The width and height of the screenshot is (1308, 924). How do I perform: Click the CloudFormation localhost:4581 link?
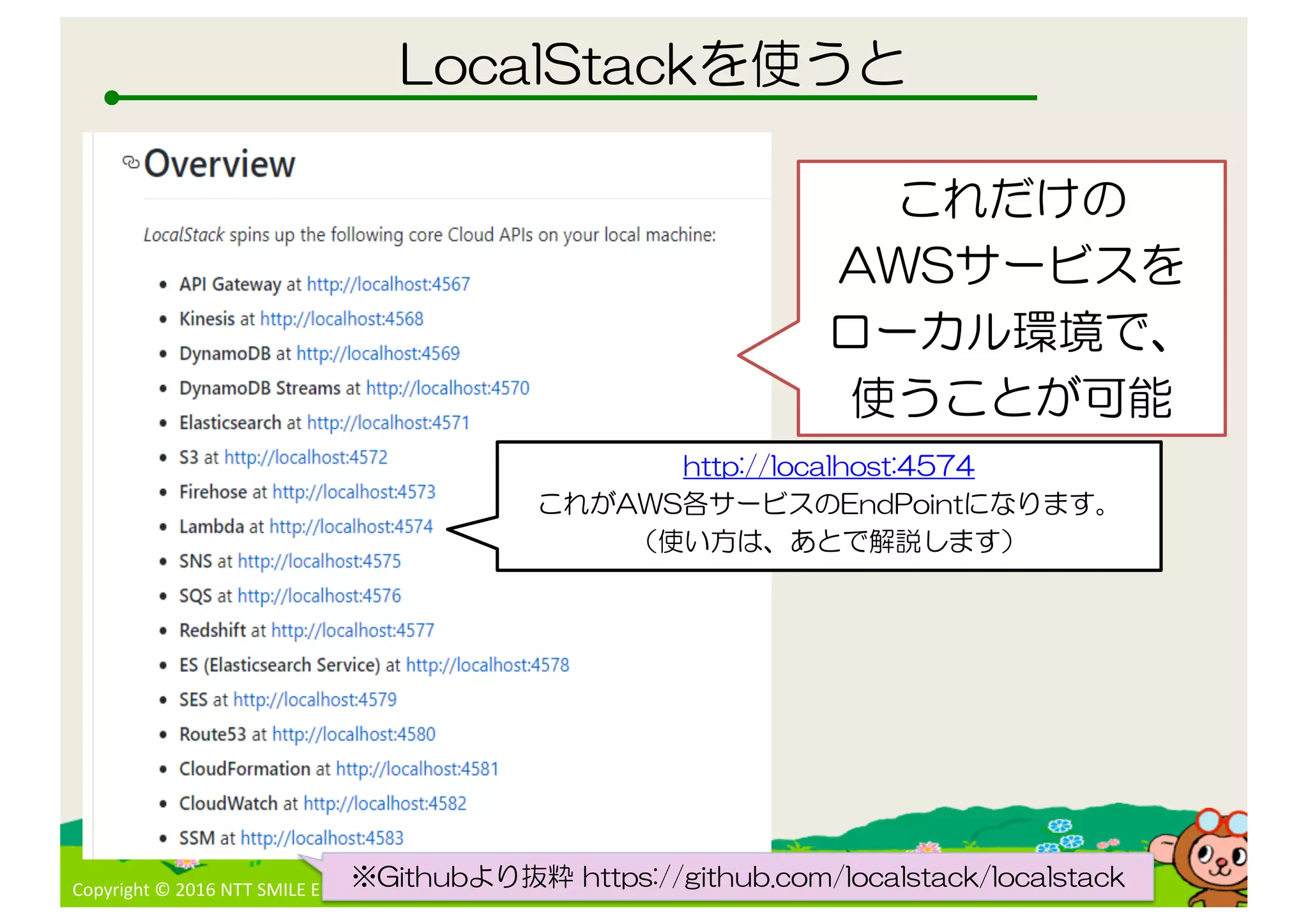417,769
